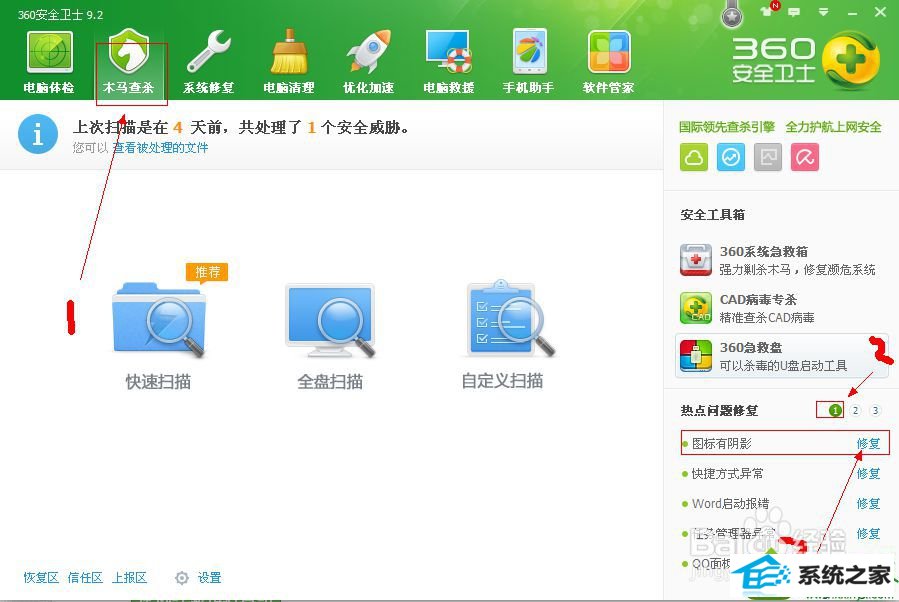Click 快速扫描 label
899x602 pixels.
click(158, 381)
